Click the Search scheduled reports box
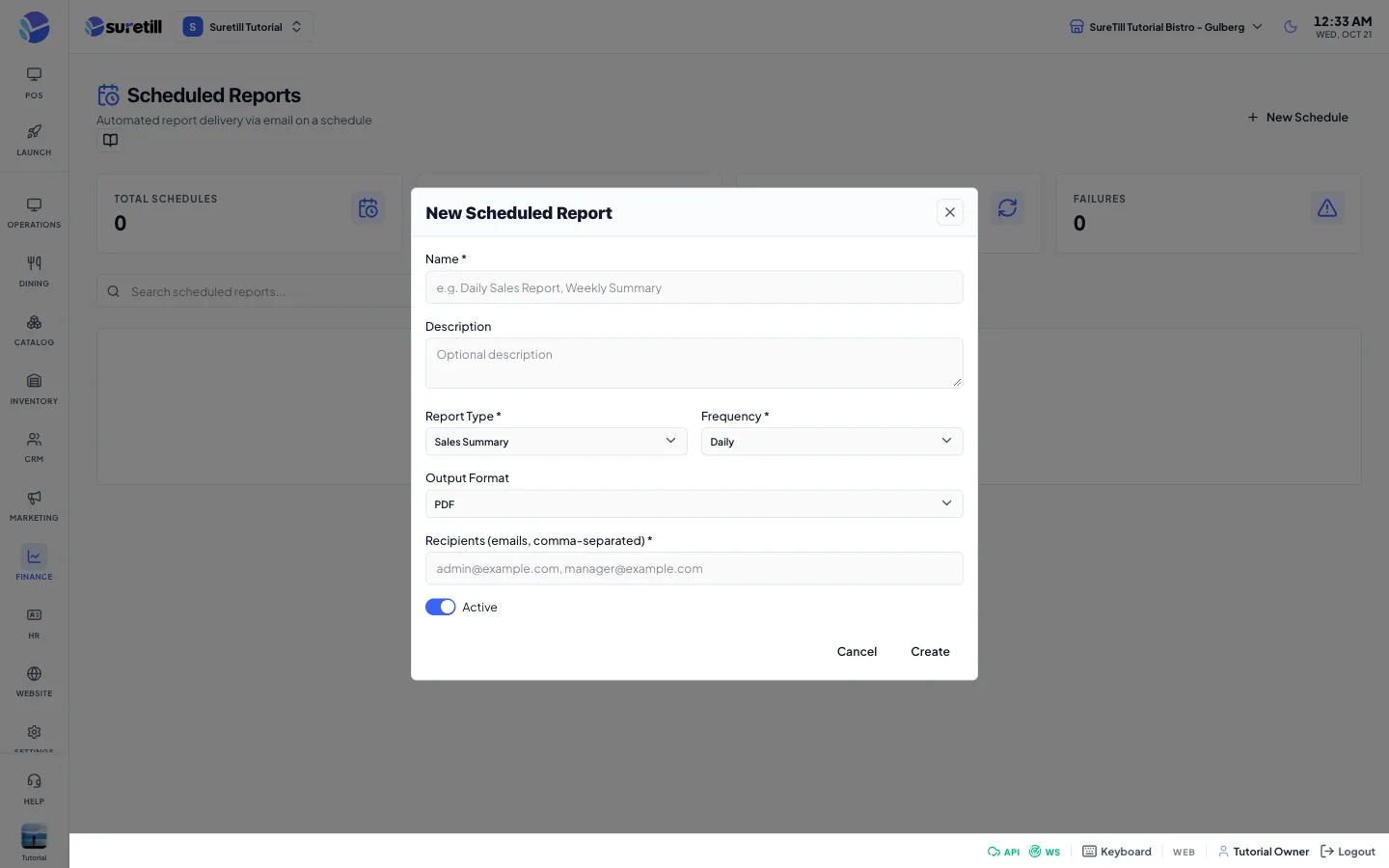The image size is (1389, 868). 255,291
